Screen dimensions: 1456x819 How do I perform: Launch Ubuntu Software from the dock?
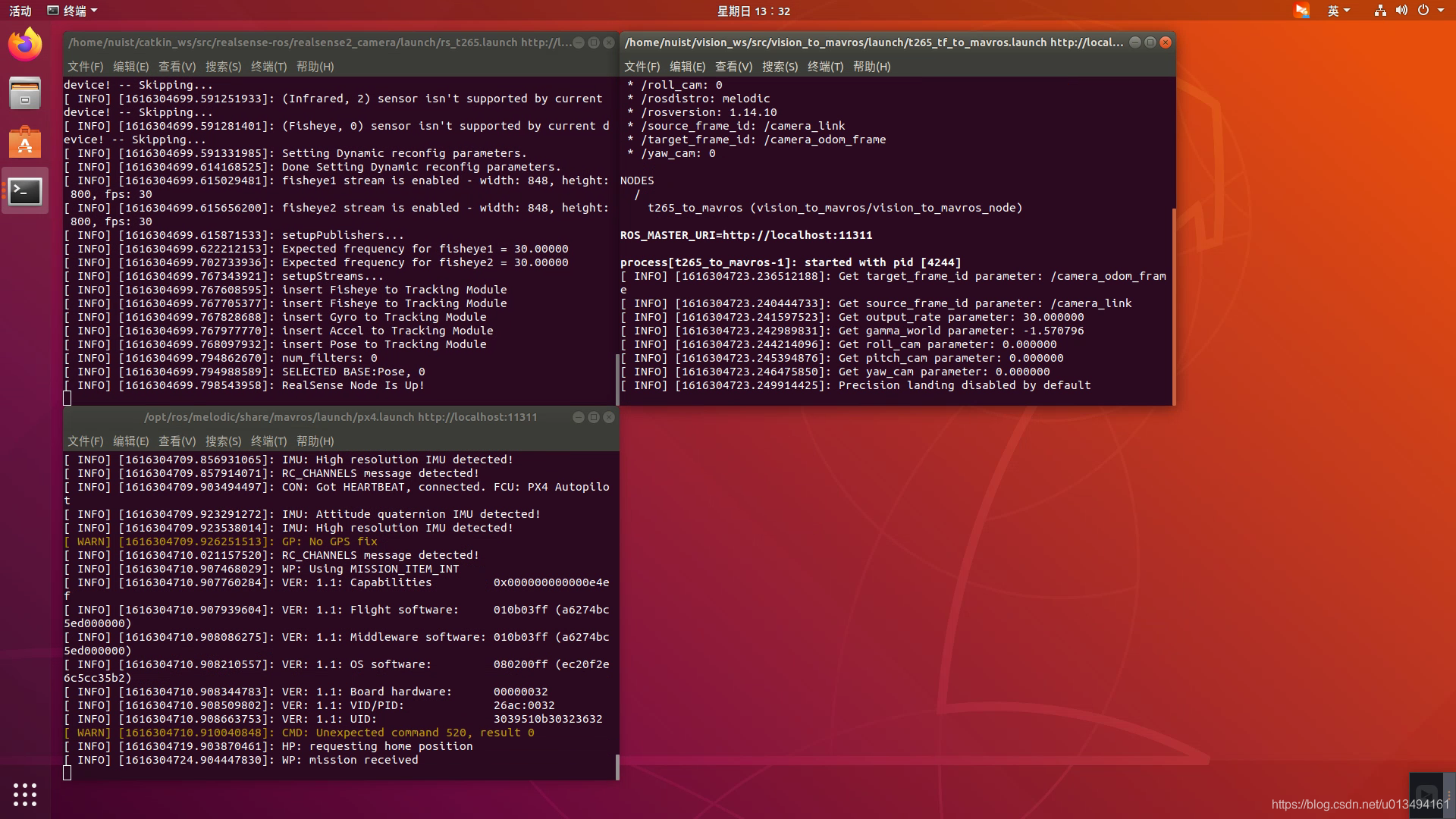click(x=25, y=142)
